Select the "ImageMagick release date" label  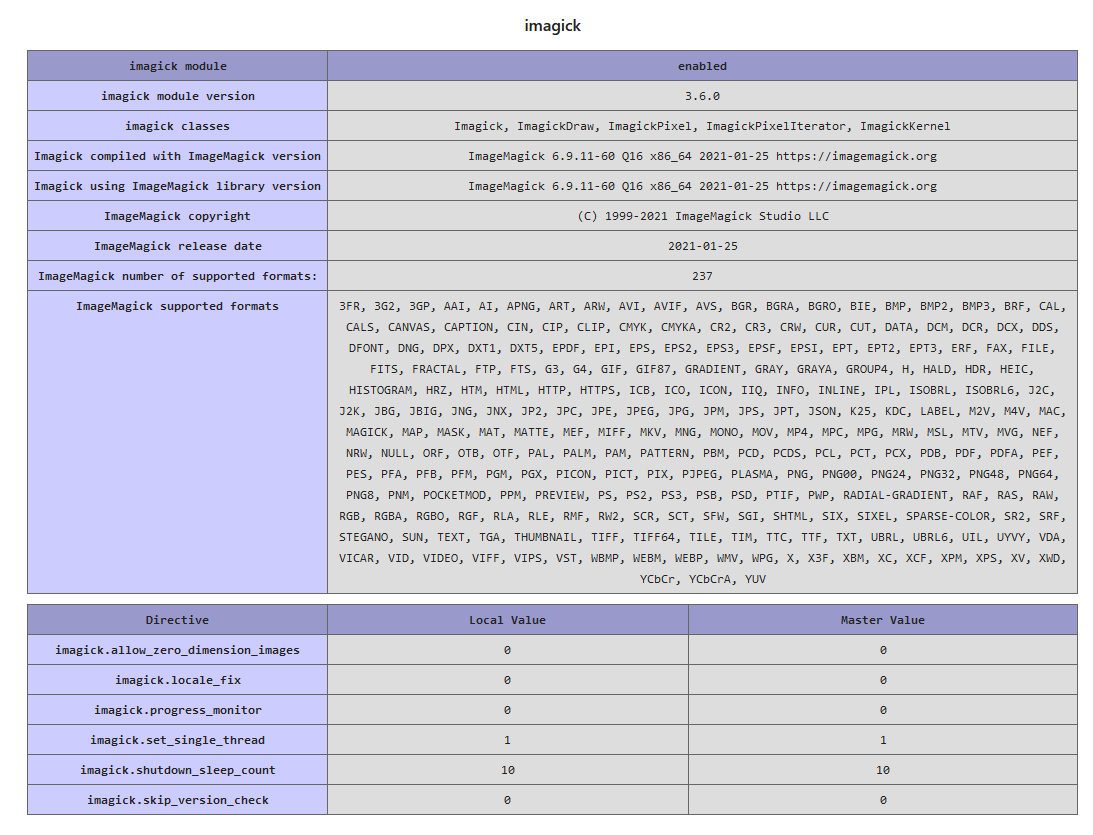click(x=177, y=245)
